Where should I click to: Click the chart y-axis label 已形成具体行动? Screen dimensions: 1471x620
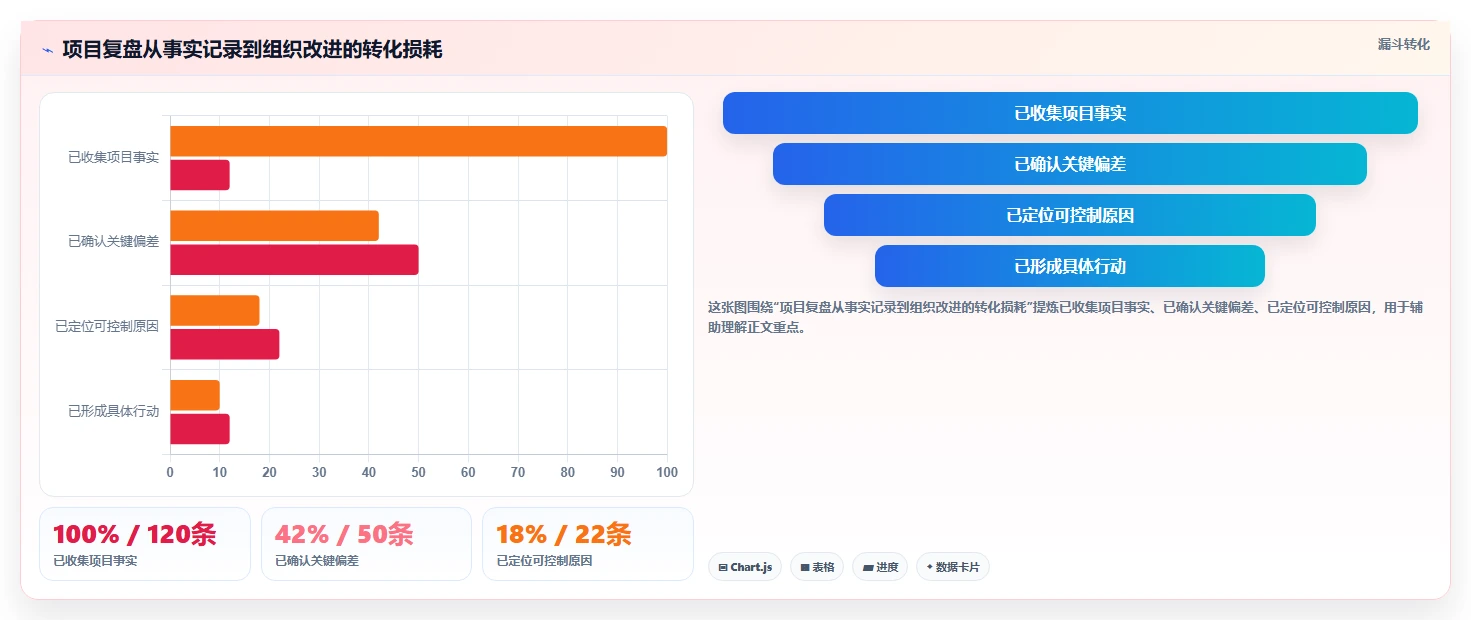(x=113, y=411)
